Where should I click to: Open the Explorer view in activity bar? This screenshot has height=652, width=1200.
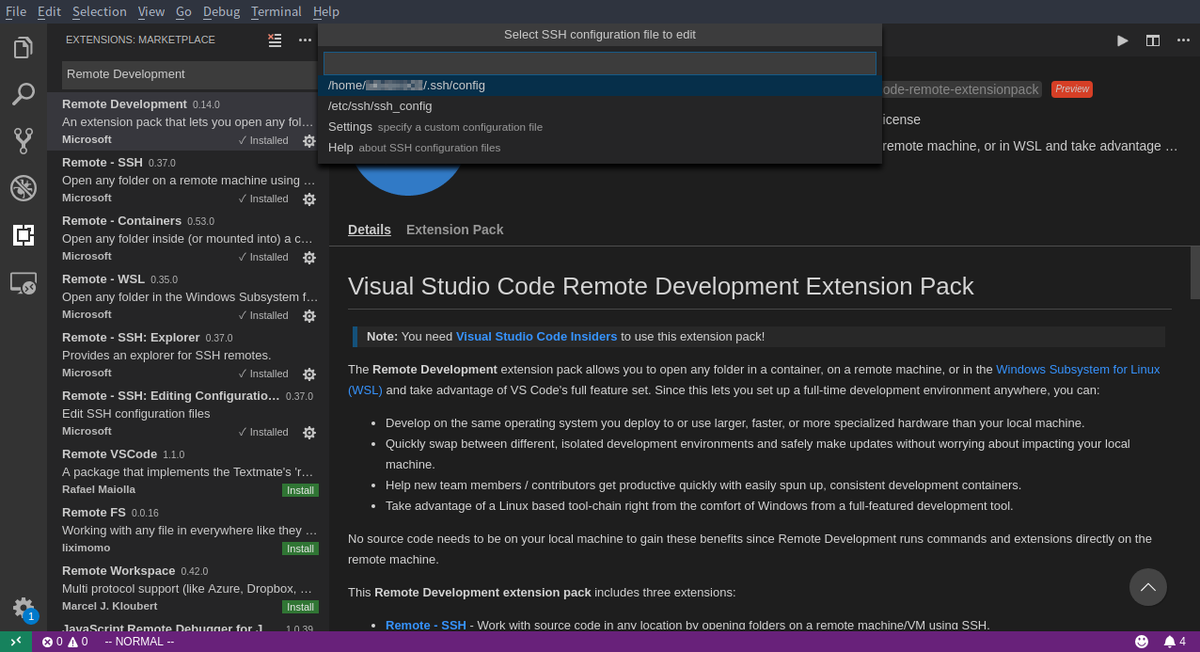tap(23, 47)
